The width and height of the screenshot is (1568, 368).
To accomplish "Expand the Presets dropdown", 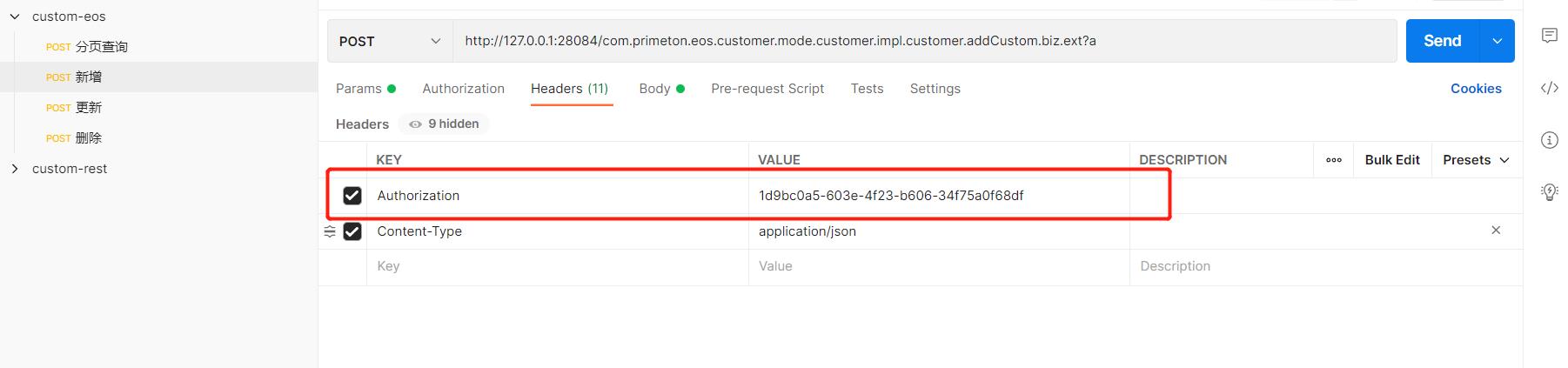I will coord(1476,160).
